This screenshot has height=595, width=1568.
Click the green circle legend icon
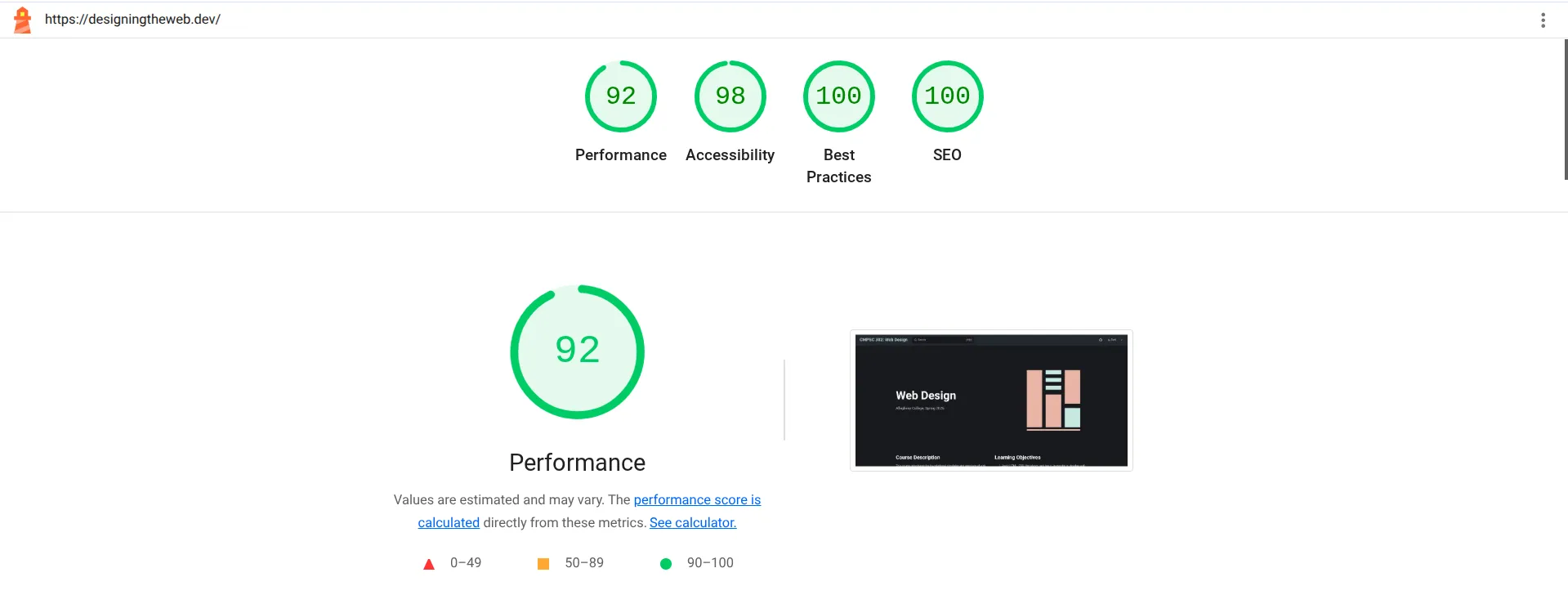click(666, 564)
